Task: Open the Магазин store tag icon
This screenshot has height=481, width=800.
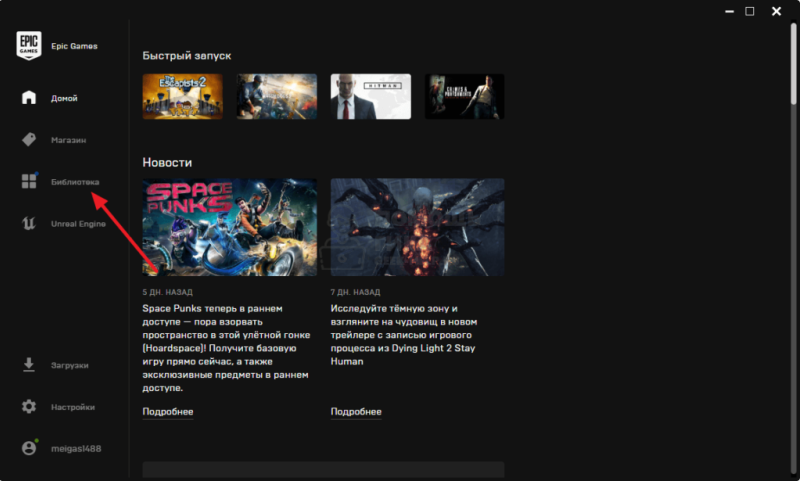Action: pos(29,139)
